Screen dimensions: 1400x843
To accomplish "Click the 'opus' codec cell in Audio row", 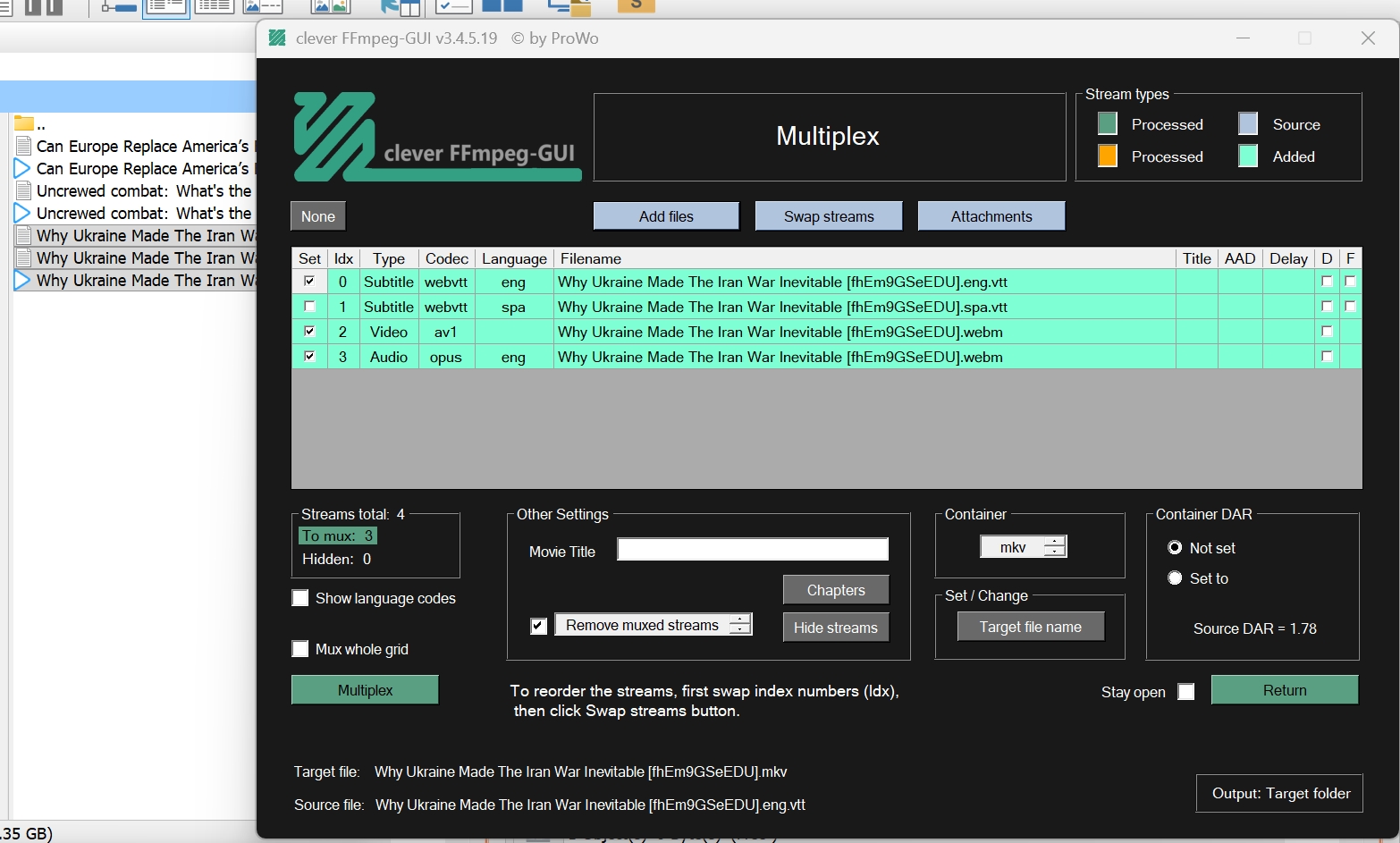I will click(446, 357).
